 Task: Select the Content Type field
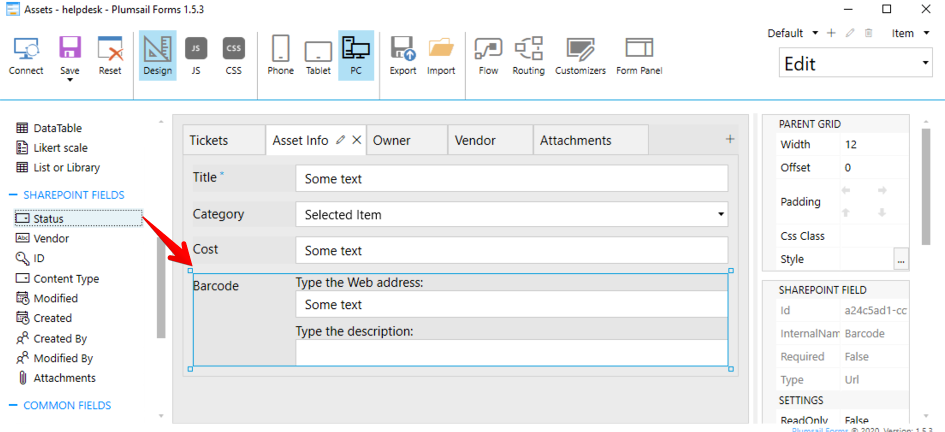click(58, 279)
